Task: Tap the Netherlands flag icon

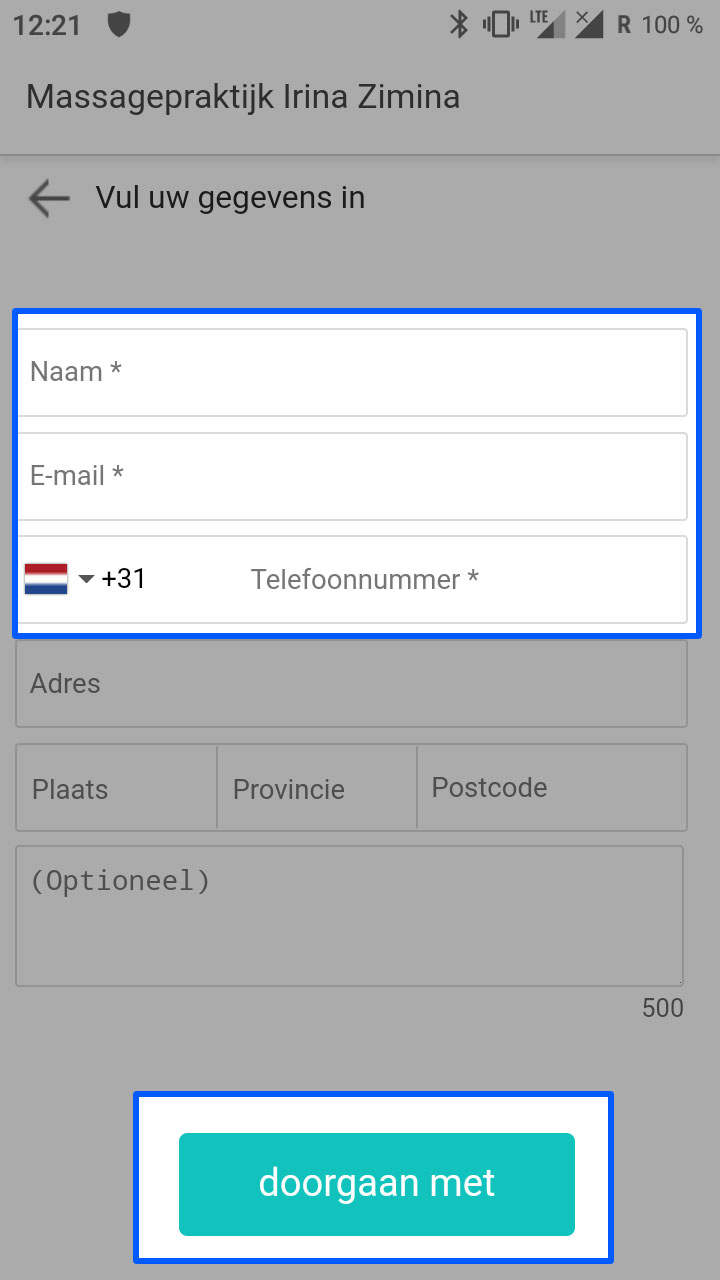Action: click(46, 579)
